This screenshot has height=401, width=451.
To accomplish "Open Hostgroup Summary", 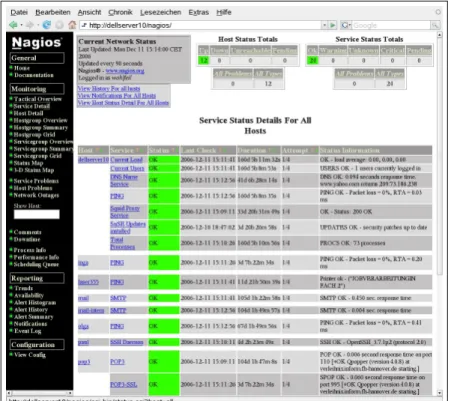I will (x=41, y=127).
